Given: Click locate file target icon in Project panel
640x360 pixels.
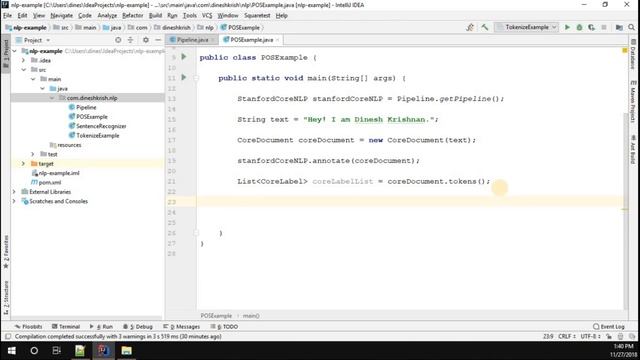Looking at the screenshot, I should click(118, 40).
